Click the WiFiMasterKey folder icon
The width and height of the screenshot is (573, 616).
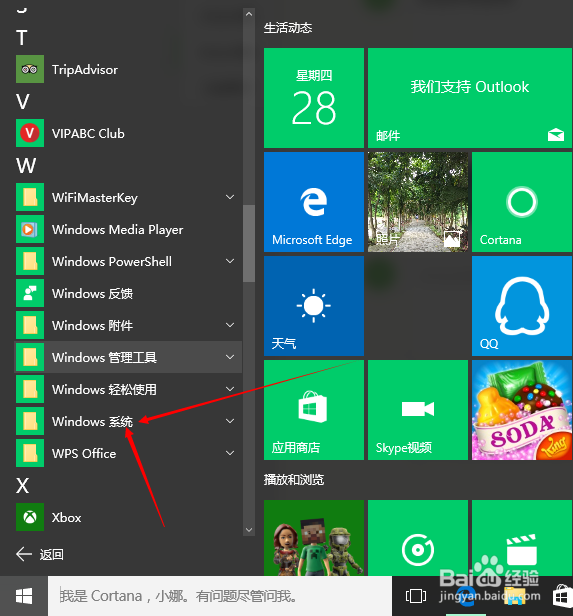[x=30, y=197]
